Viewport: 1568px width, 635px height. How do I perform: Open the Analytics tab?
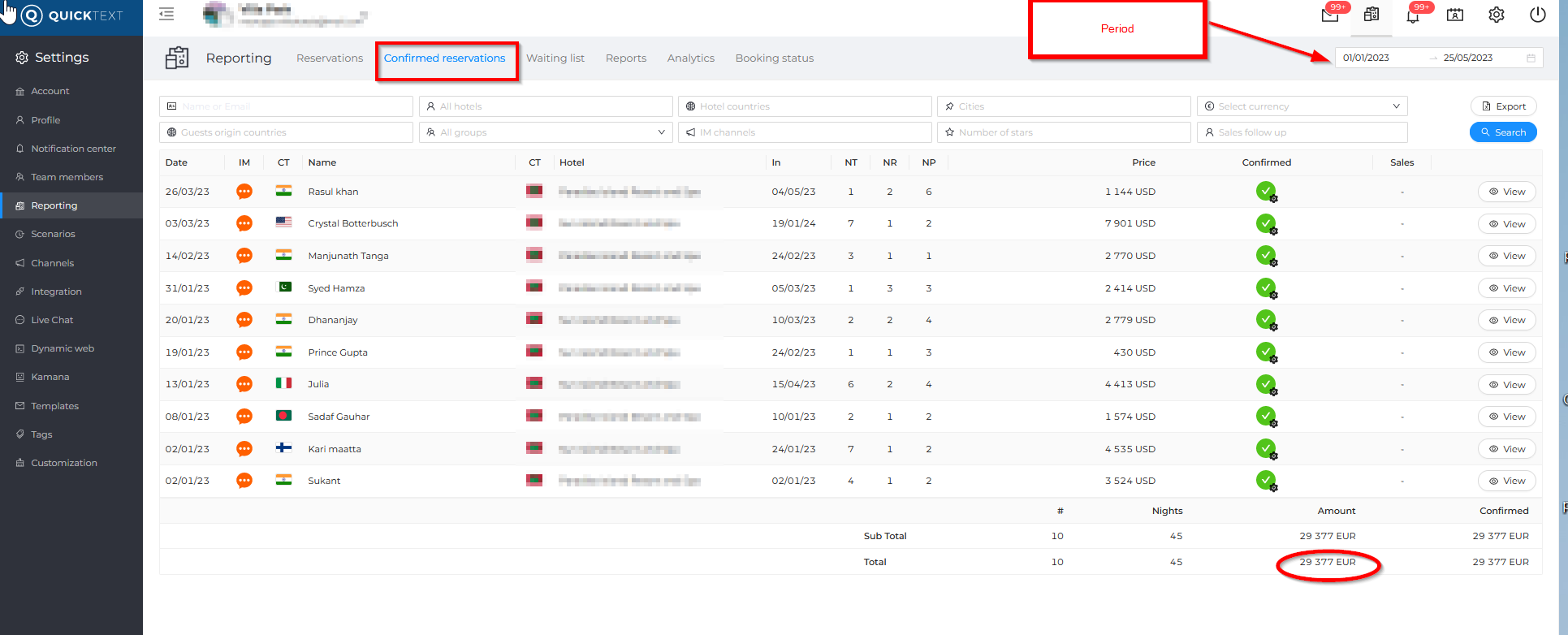(690, 58)
